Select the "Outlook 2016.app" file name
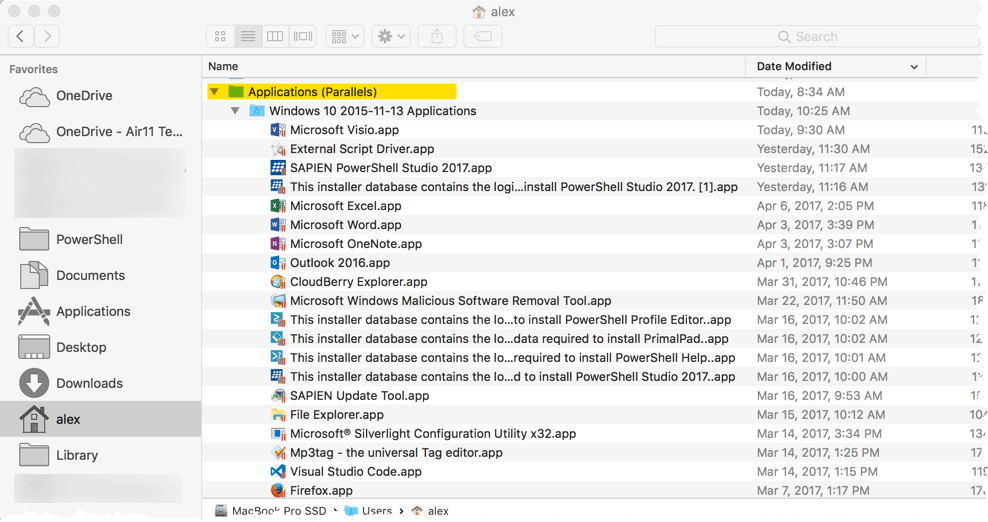Image resolution: width=988 pixels, height=522 pixels. click(340, 262)
